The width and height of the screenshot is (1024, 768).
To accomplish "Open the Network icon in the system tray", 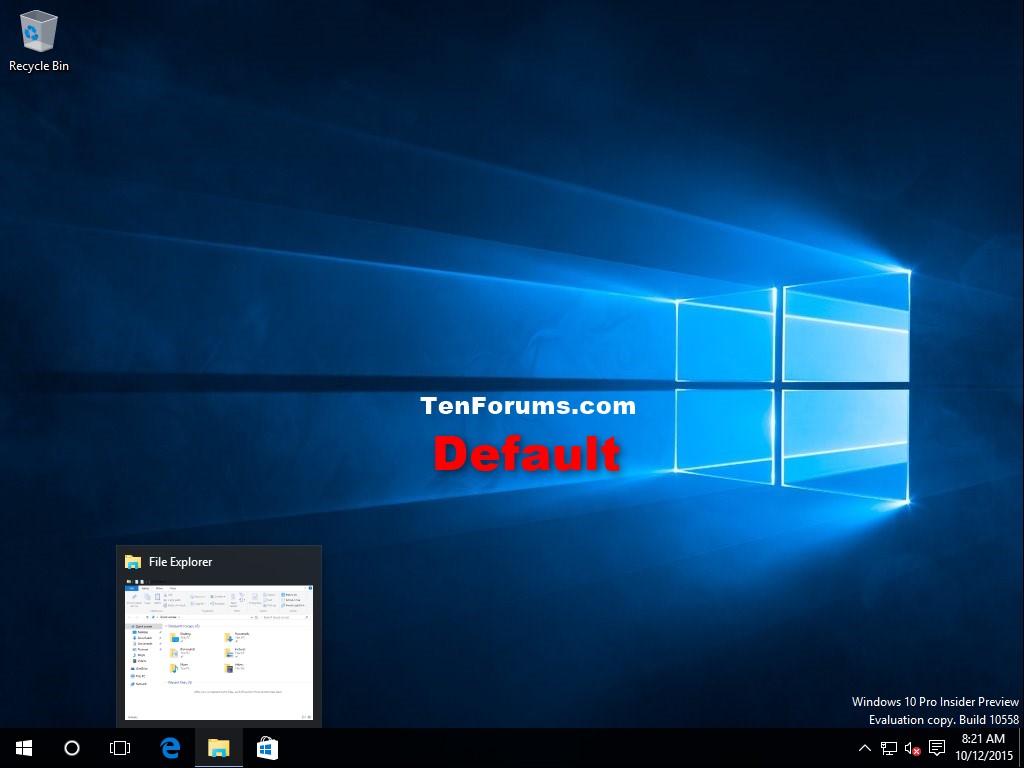I will (x=888, y=747).
